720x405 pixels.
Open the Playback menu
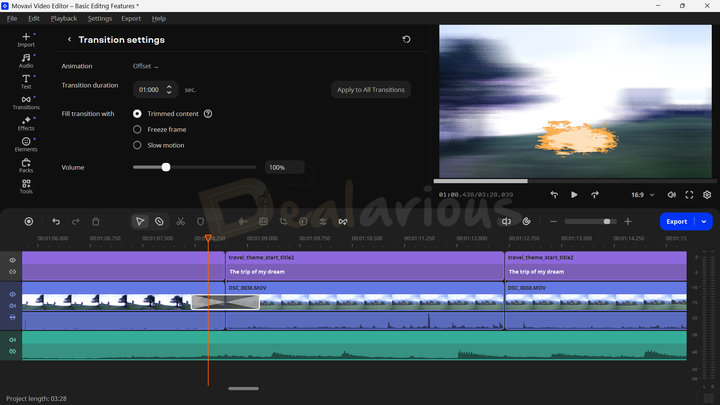[x=64, y=18]
